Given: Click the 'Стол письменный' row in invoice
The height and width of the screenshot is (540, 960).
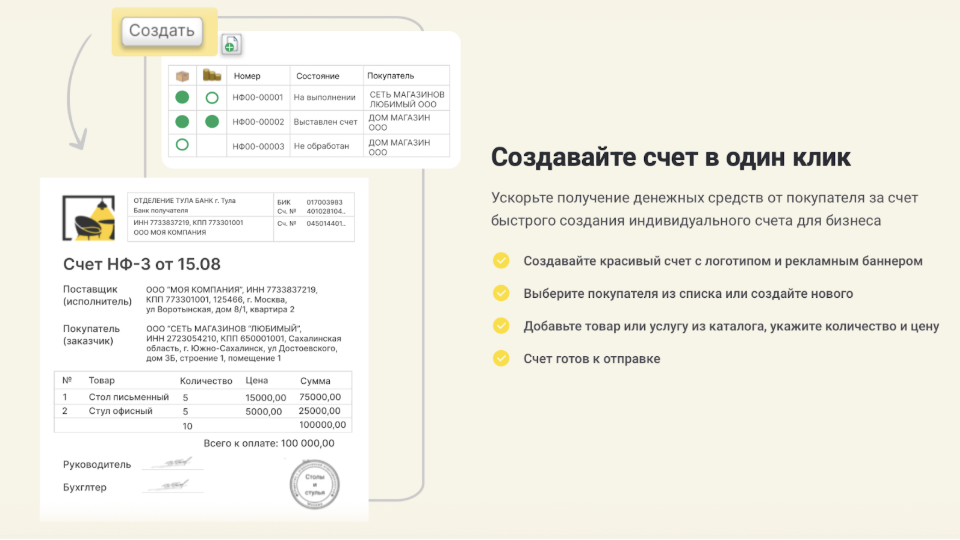Looking at the screenshot, I should pos(120,396).
